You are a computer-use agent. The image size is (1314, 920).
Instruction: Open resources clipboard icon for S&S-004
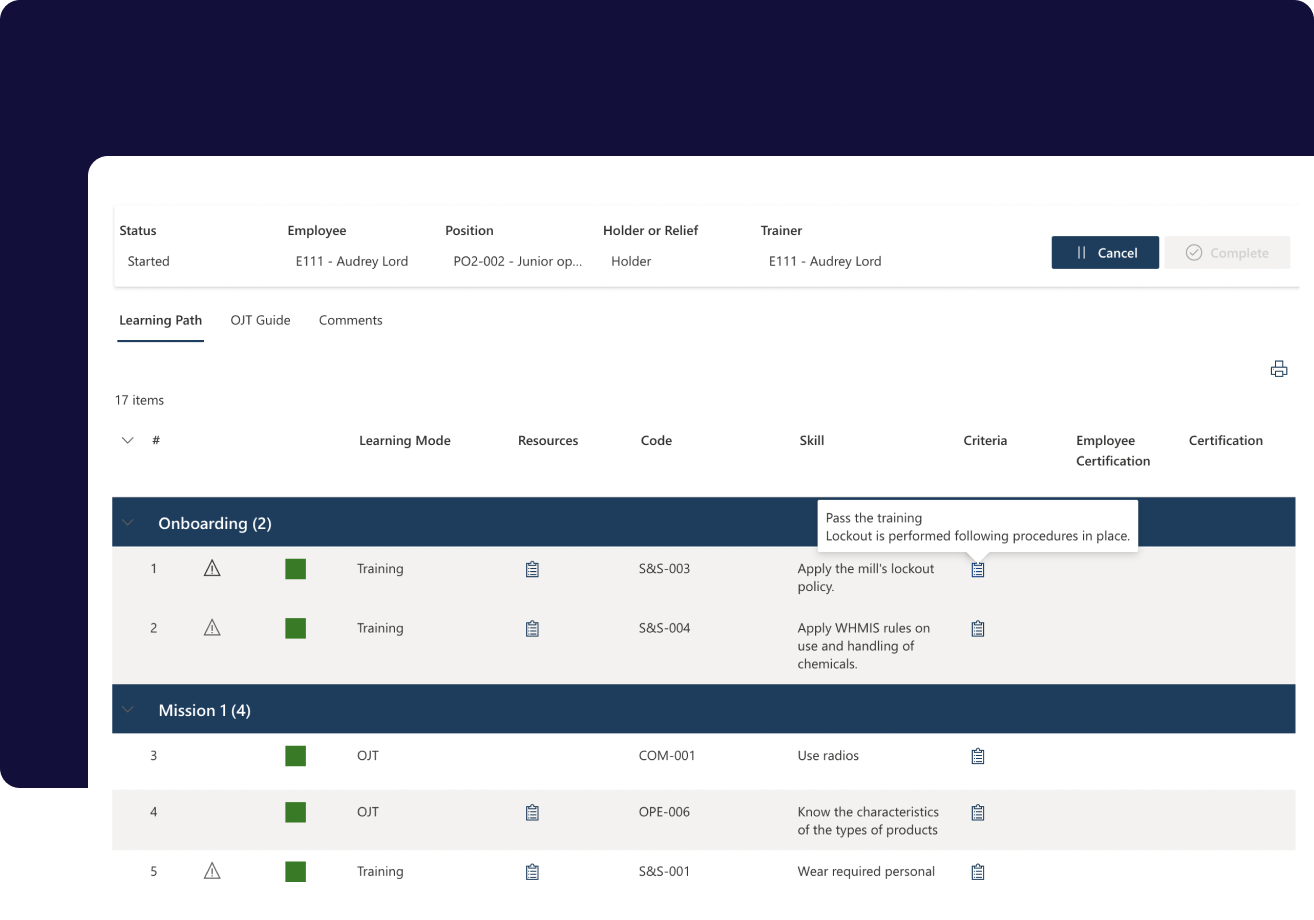coord(532,629)
